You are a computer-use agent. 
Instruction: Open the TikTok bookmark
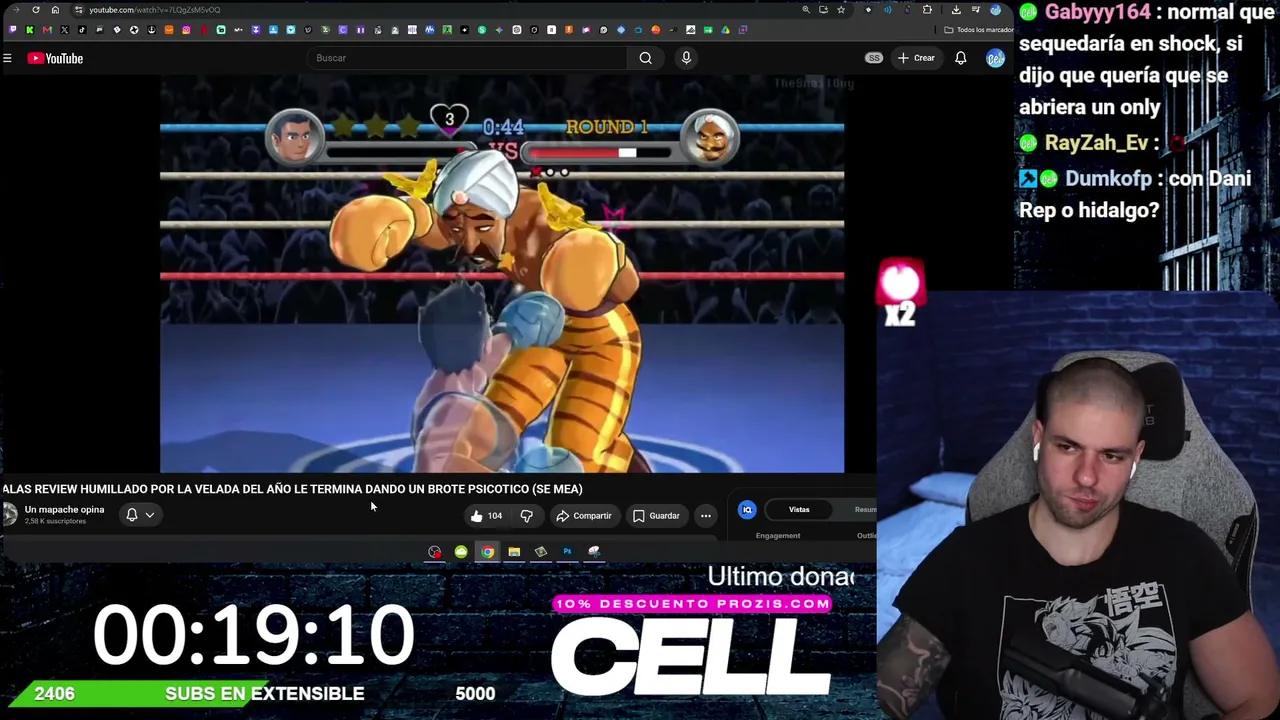click(82, 30)
